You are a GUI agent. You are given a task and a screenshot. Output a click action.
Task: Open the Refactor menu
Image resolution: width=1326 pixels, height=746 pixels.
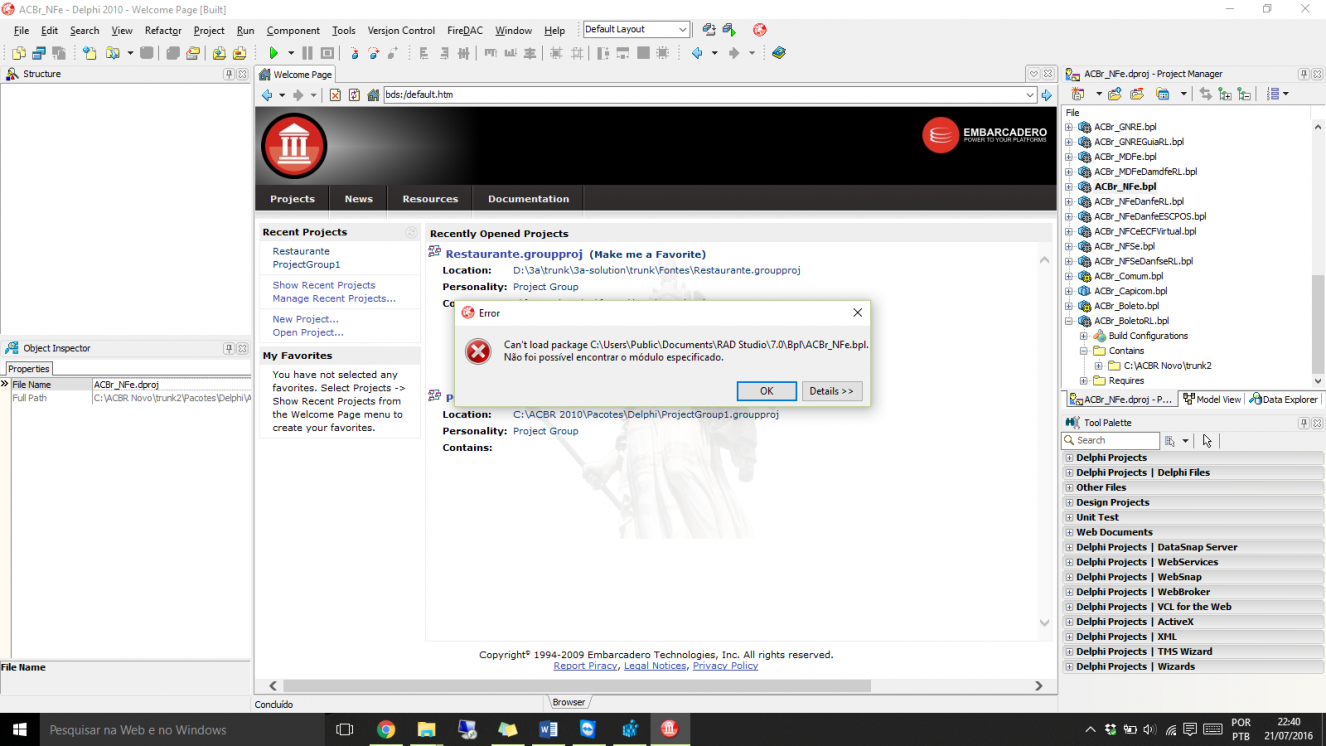[x=163, y=30]
